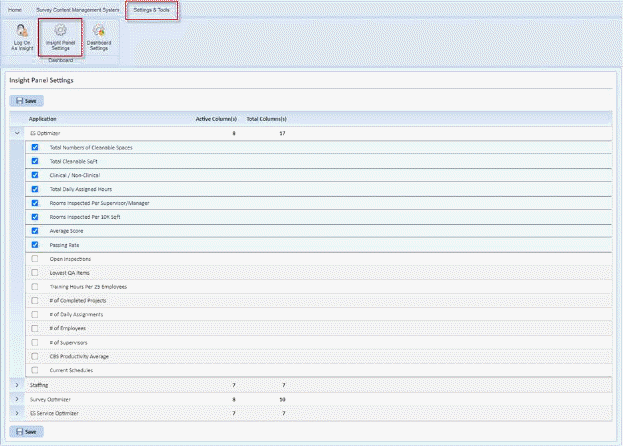623x446 pixels.
Task: Expand the Survey Optimizer row
Action: coord(17,398)
